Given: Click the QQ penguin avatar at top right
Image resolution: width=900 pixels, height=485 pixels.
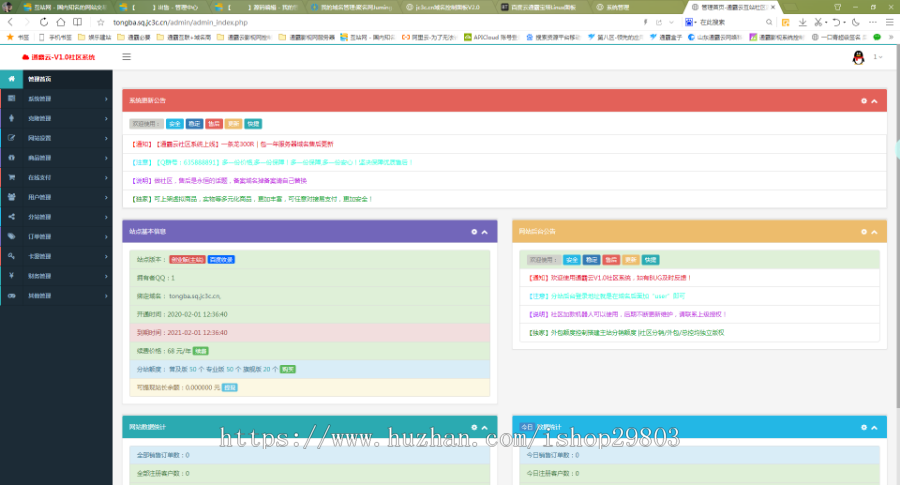Looking at the screenshot, I should pos(858,57).
